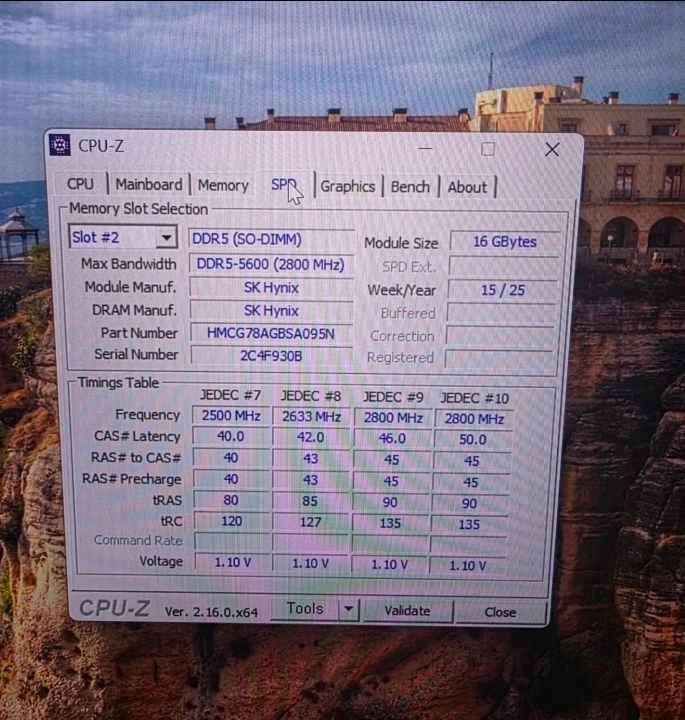Click JEDEC #9 tRAS value 90
The width and height of the screenshot is (685, 720).
[x=390, y=502]
